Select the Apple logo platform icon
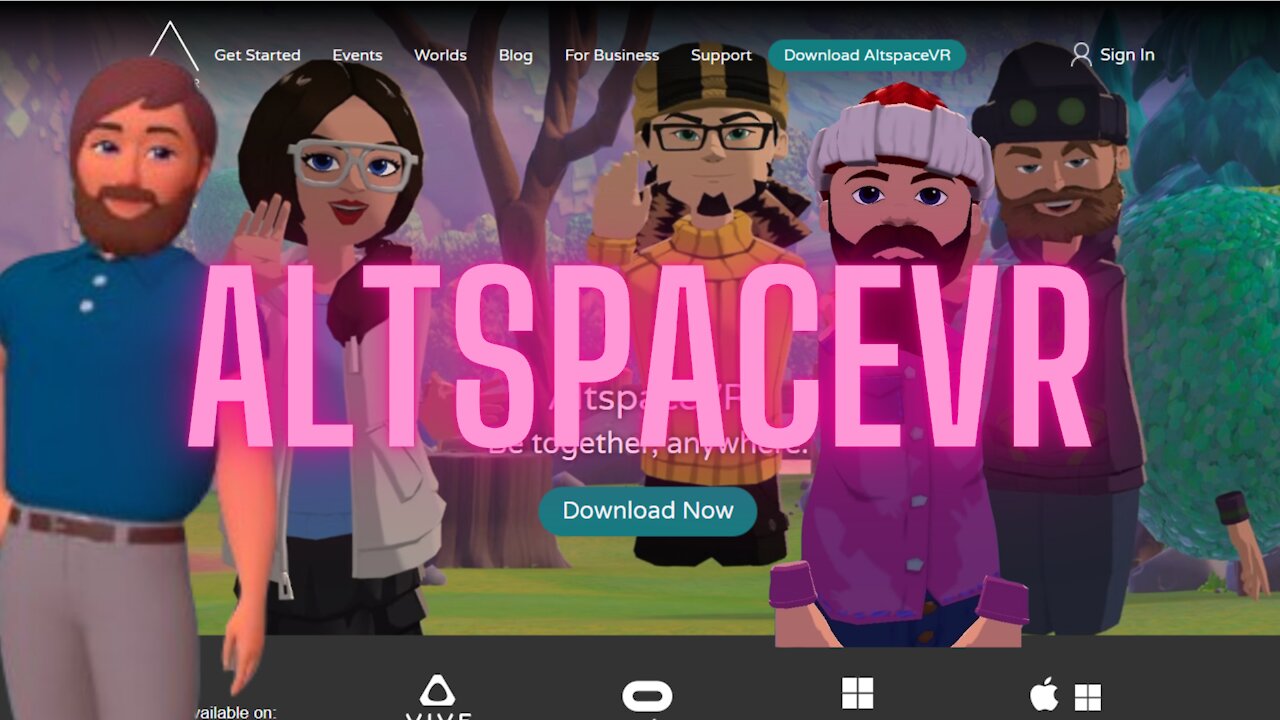1280x720 pixels. 1044,695
